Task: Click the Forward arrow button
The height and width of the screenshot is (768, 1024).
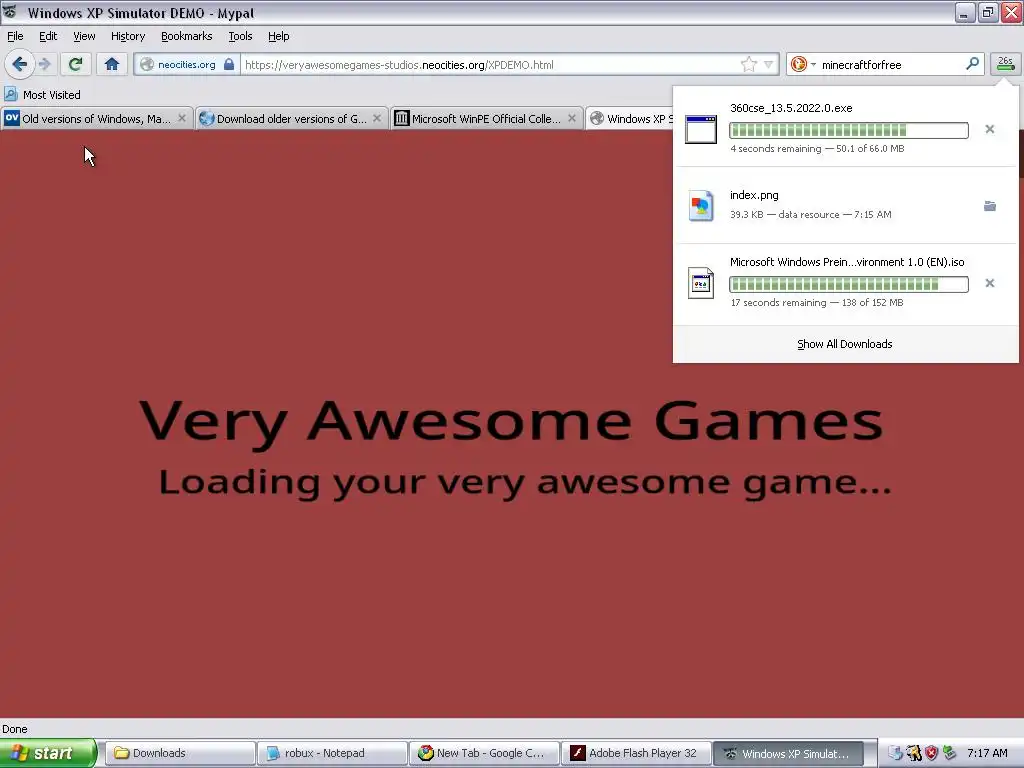Action: [45, 64]
